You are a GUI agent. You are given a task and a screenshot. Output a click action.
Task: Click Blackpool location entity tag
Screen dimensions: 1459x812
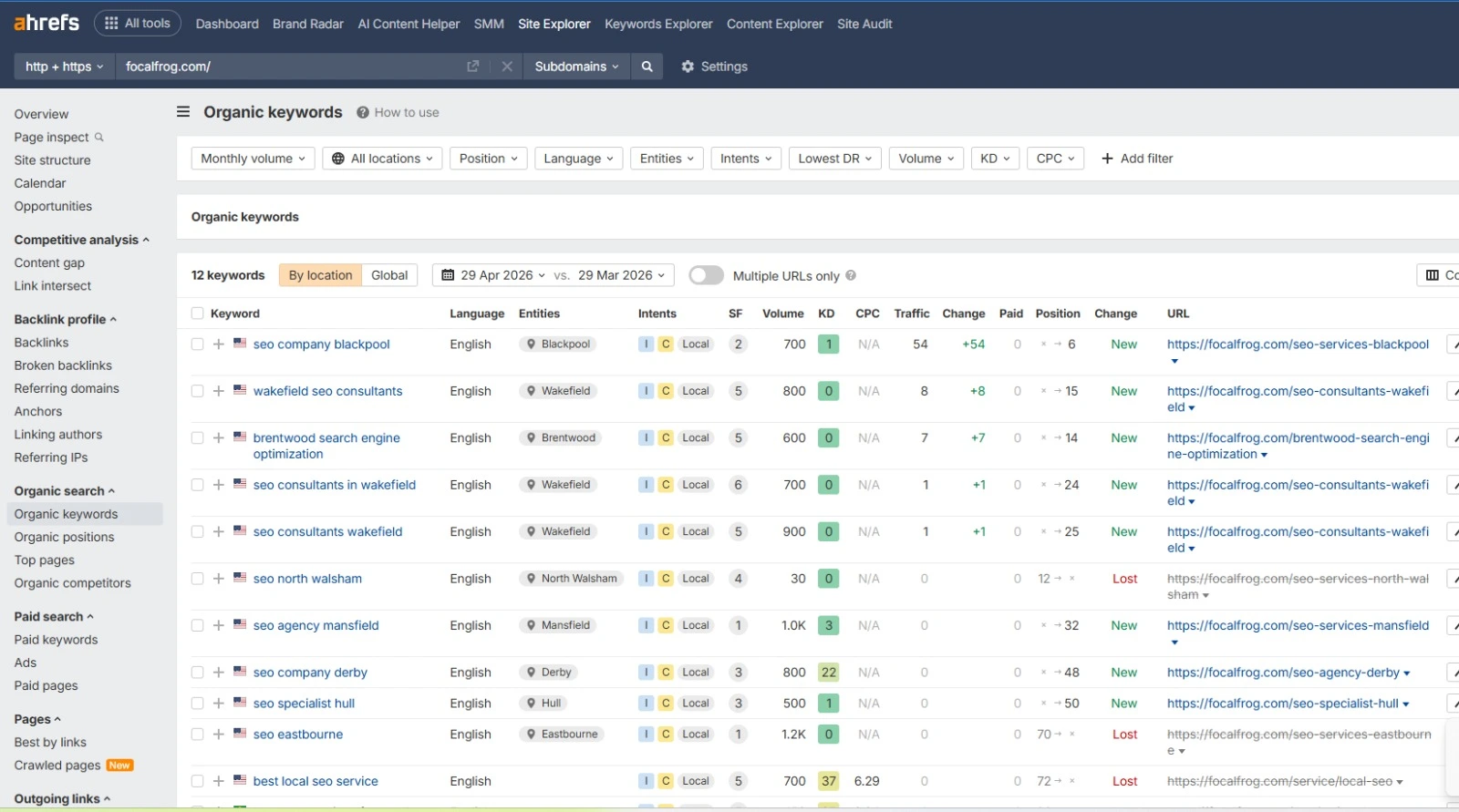[558, 344]
